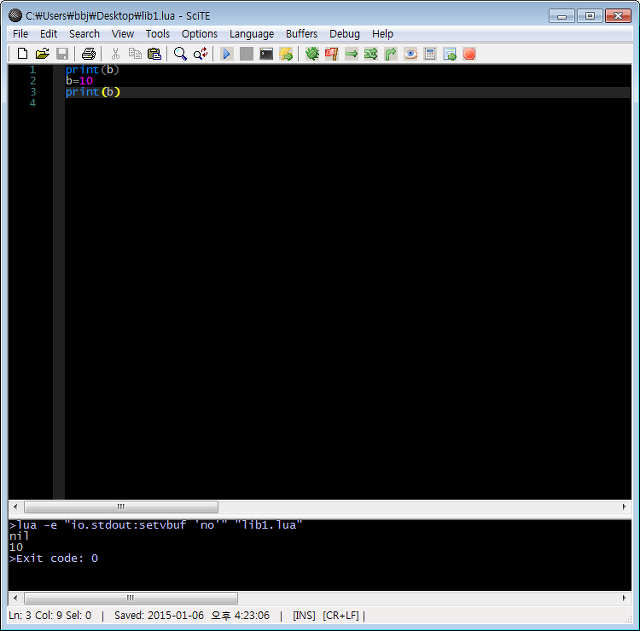Click the window with green arrow icon
This screenshot has width=640, height=631.
click(x=450, y=54)
